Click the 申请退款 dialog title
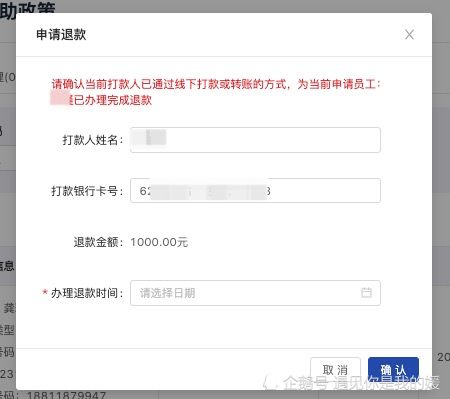The height and width of the screenshot is (399, 450). [61, 35]
